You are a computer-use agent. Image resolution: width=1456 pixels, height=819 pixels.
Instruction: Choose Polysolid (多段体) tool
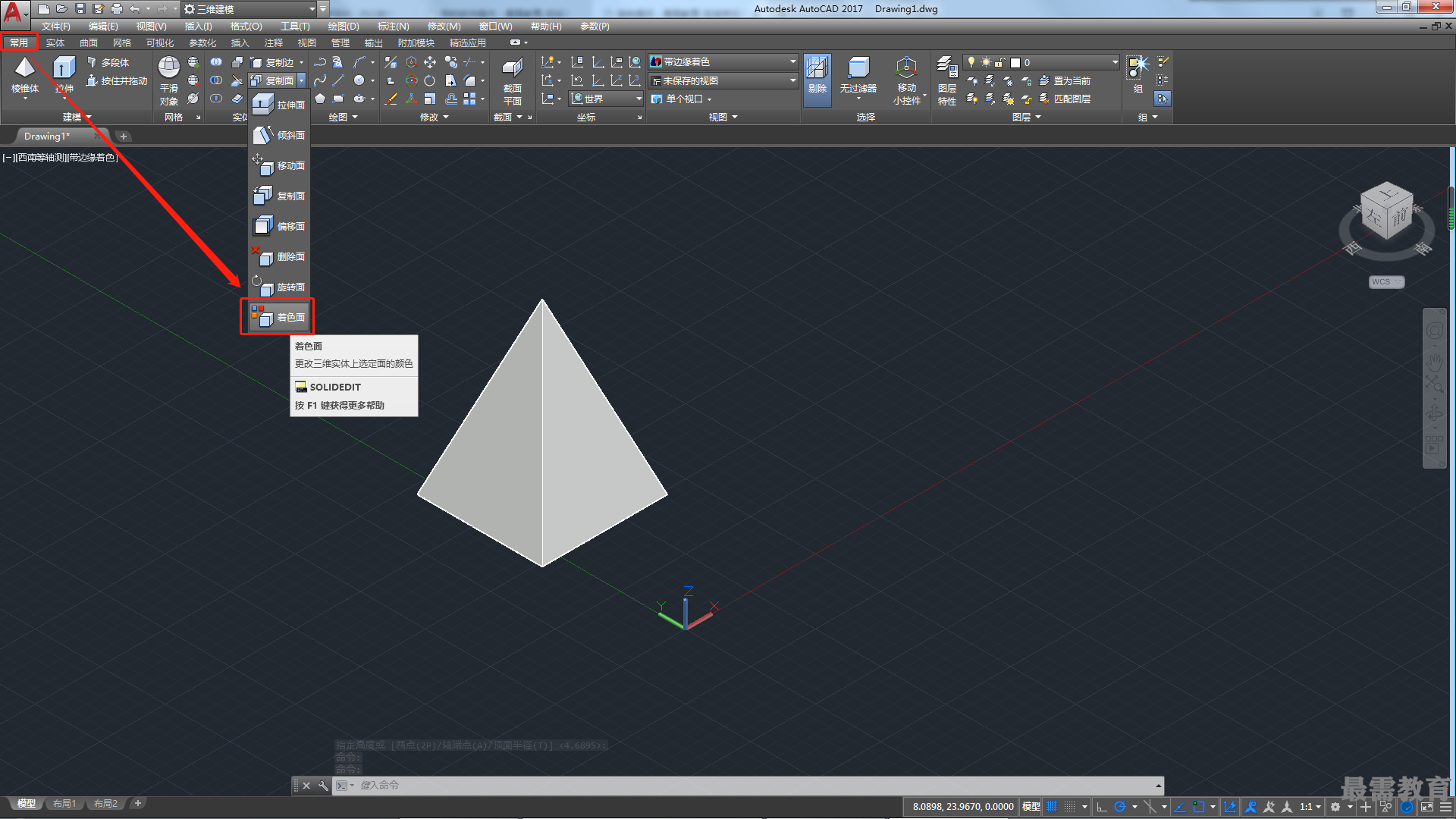pos(108,63)
